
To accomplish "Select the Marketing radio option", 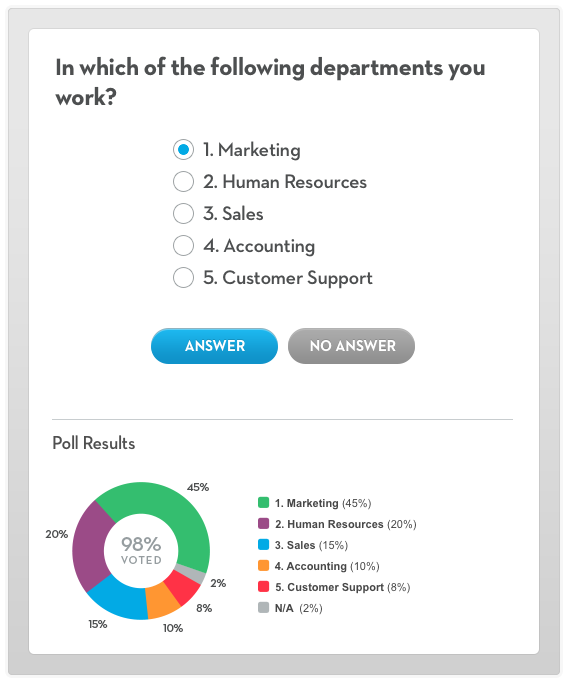I will pos(183,150).
